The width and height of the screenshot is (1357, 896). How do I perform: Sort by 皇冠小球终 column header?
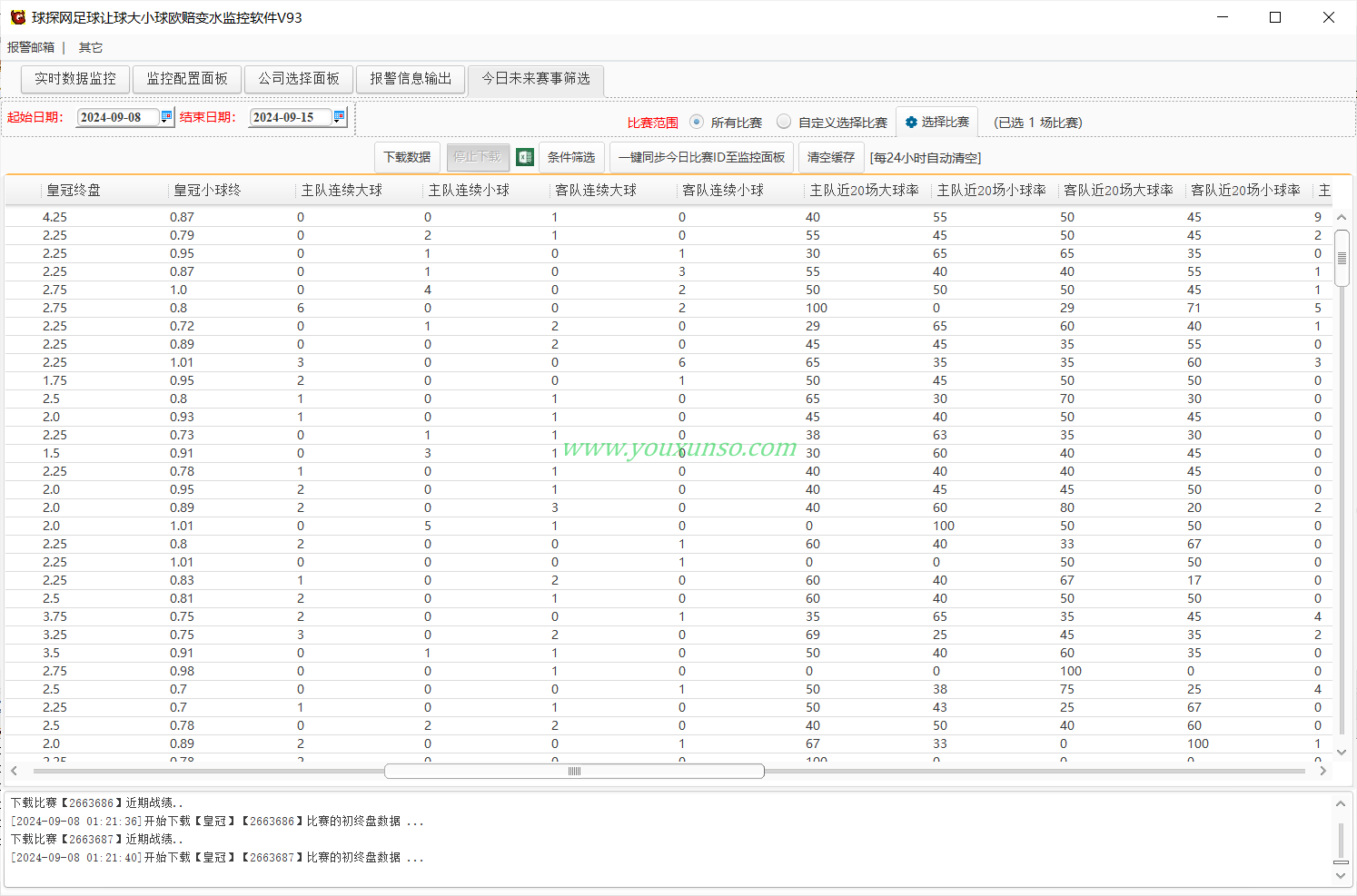pyautogui.click(x=233, y=190)
